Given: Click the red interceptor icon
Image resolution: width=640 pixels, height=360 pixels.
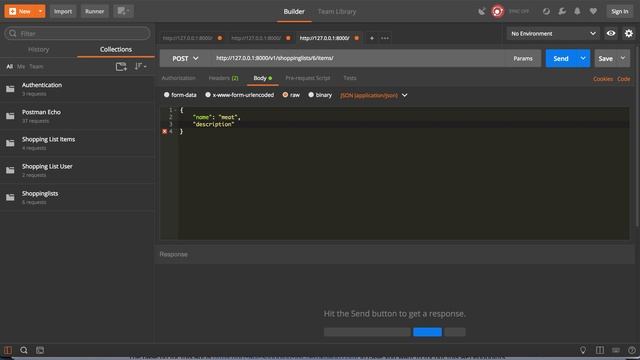Looking at the screenshot, I should [497, 11].
